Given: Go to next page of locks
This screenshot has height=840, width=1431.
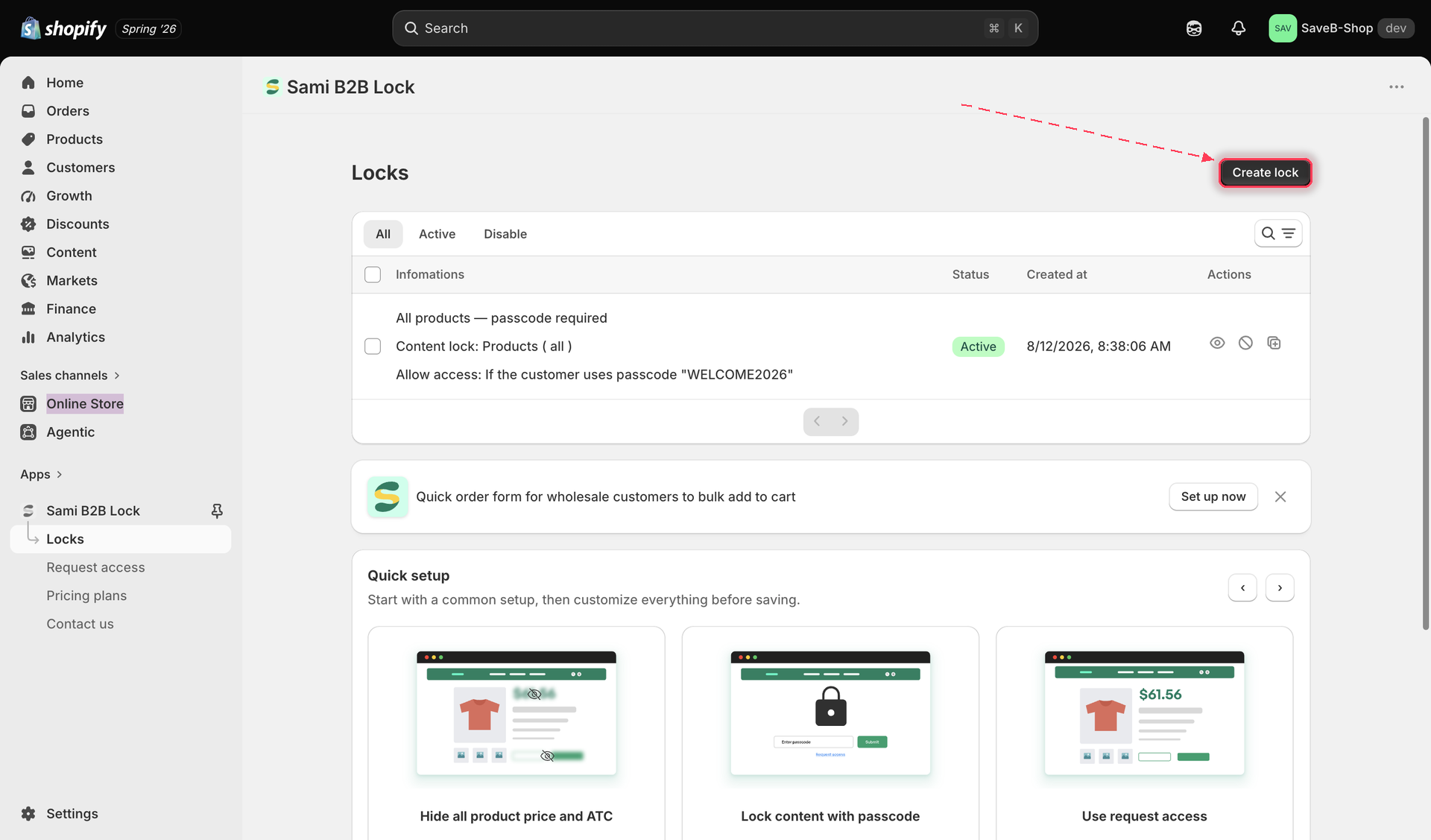Looking at the screenshot, I should [844, 422].
